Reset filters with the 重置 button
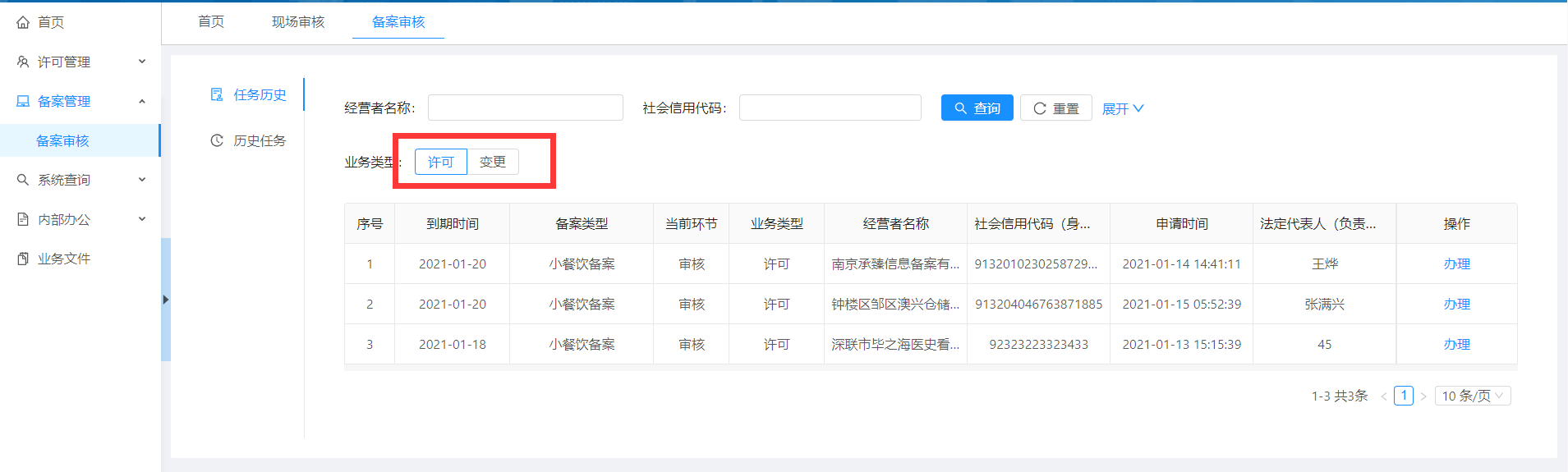The height and width of the screenshot is (472, 1568). click(x=1055, y=108)
